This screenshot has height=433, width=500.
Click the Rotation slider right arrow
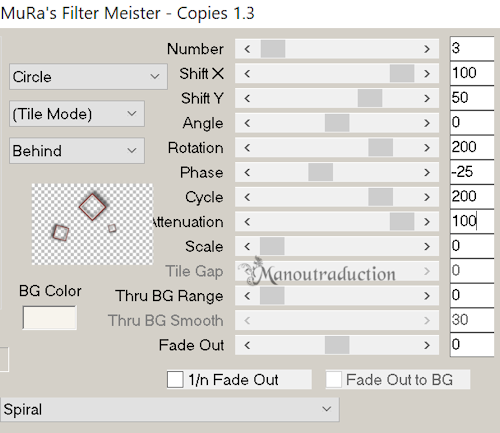coord(427,148)
